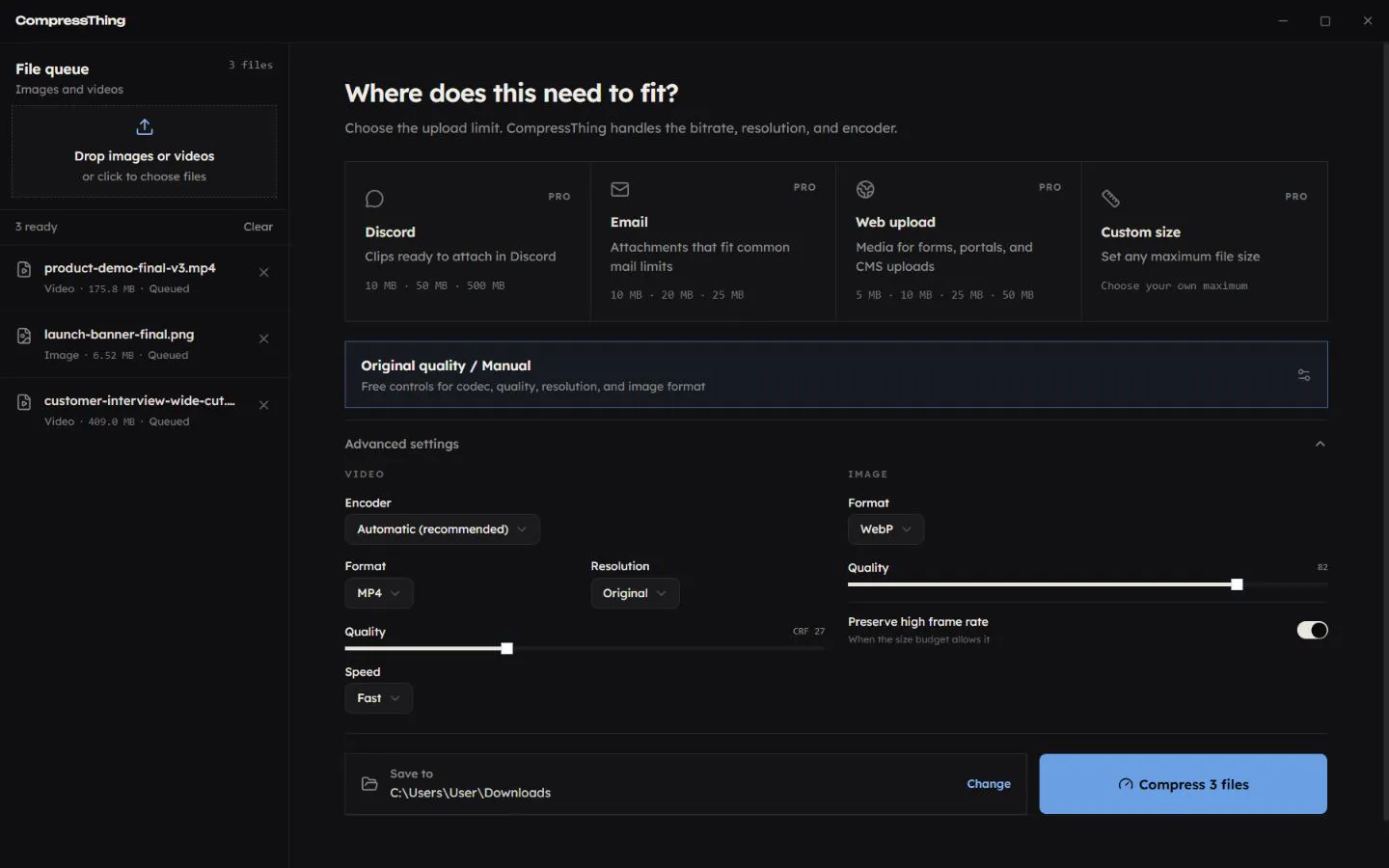Click the Discord speech bubble icon
The image size is (1389, 868).
[374, 199]
